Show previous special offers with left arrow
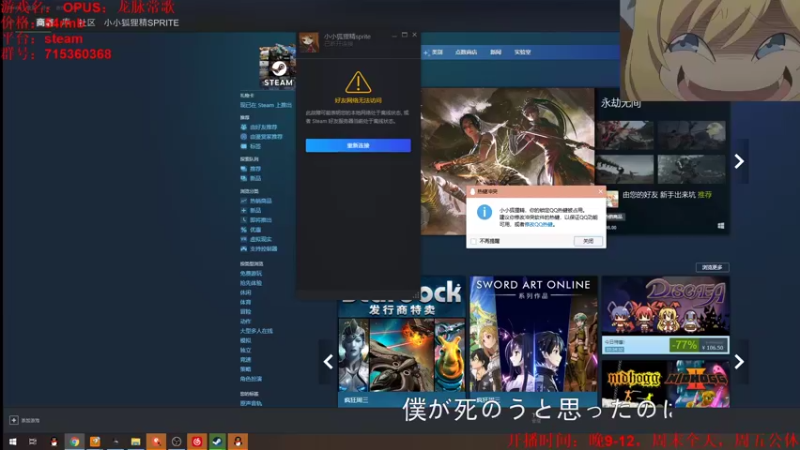Image resolution: width=800 pixels, height=450 pixels. coord(328,362)
